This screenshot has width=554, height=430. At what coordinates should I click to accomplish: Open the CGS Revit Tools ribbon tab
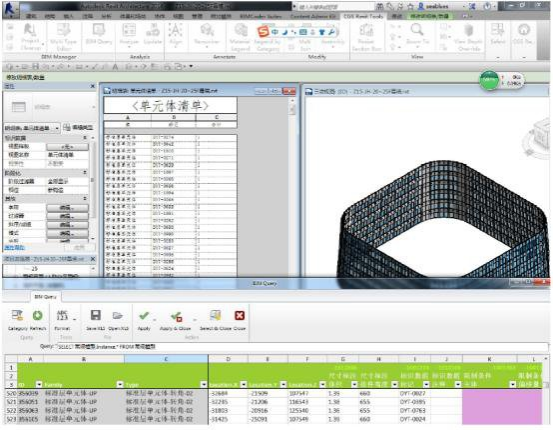tap(363, 16)
